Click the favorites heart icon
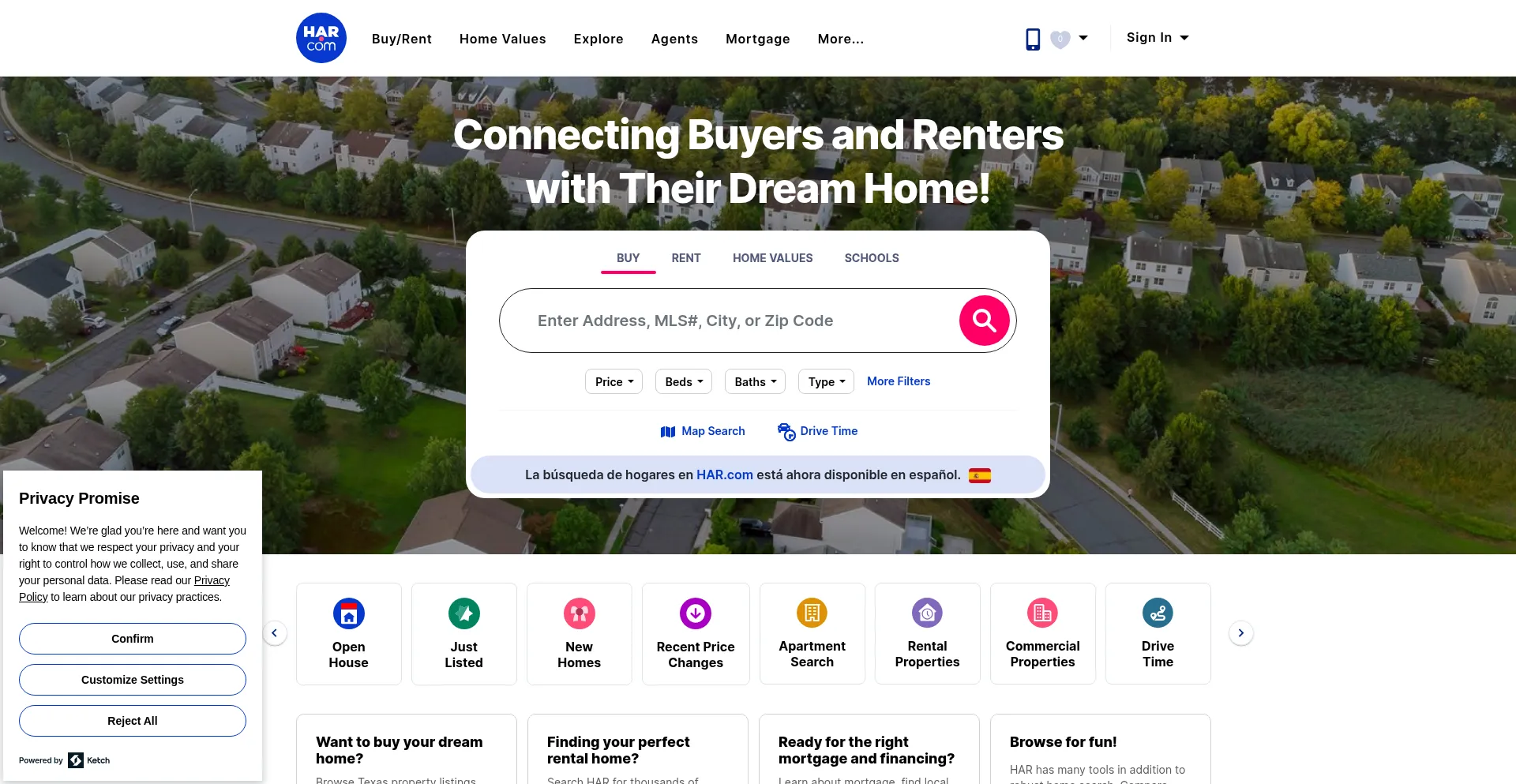 [1060, 39]
